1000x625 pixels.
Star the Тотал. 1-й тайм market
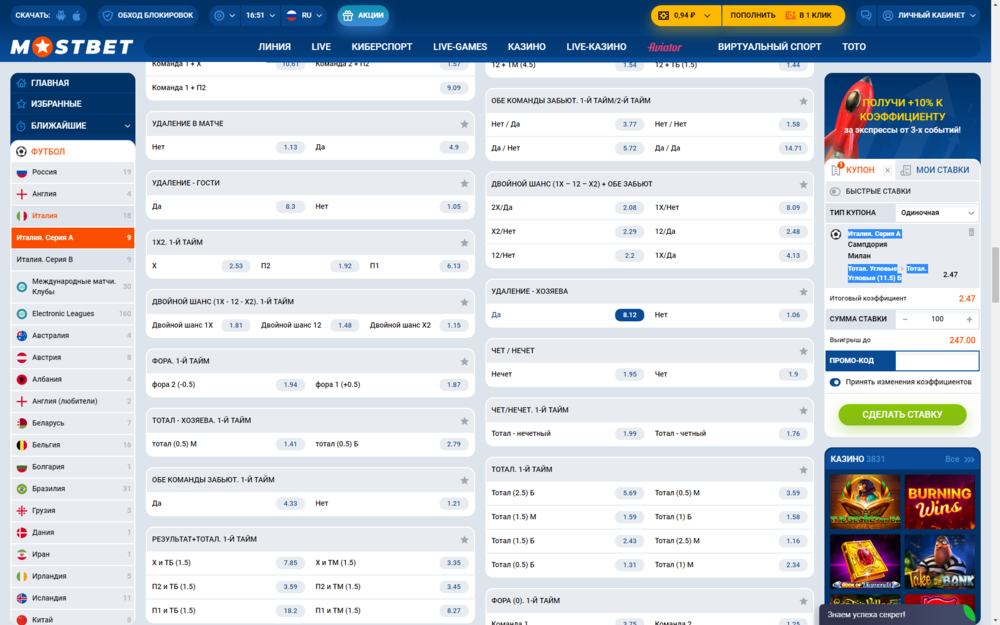804,470
